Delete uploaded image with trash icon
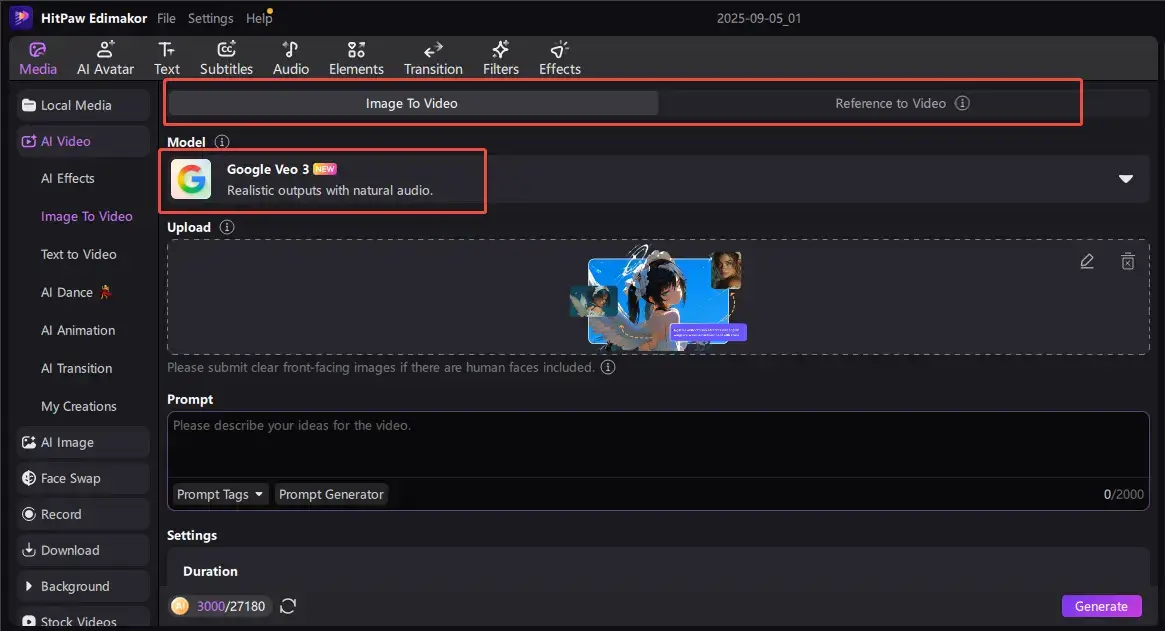Screen dimensions: 1165x631 [1128, 262]
